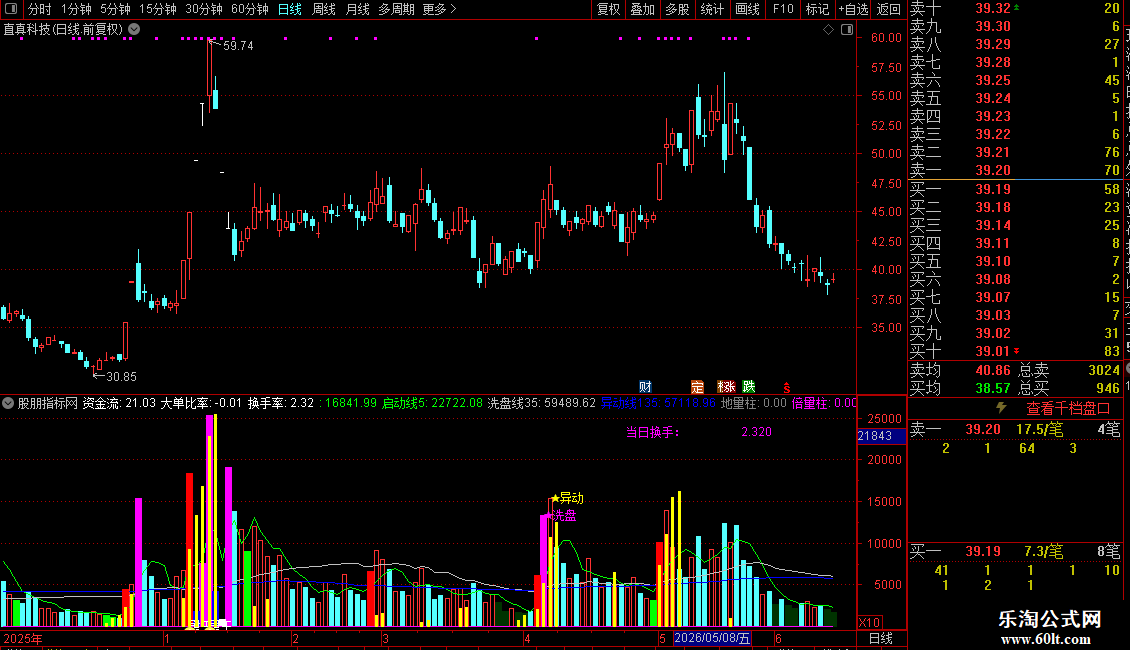This screenshot has height=650, width=1130.
Task: Open the 多周期 multi-period view
Action: 396,9
